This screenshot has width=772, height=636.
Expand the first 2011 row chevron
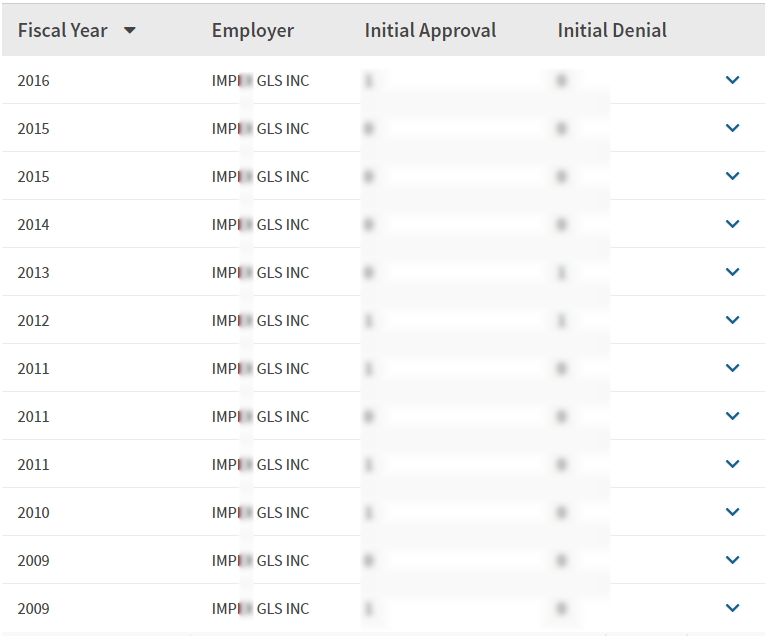pyautogui.click(x=732, y=368)
